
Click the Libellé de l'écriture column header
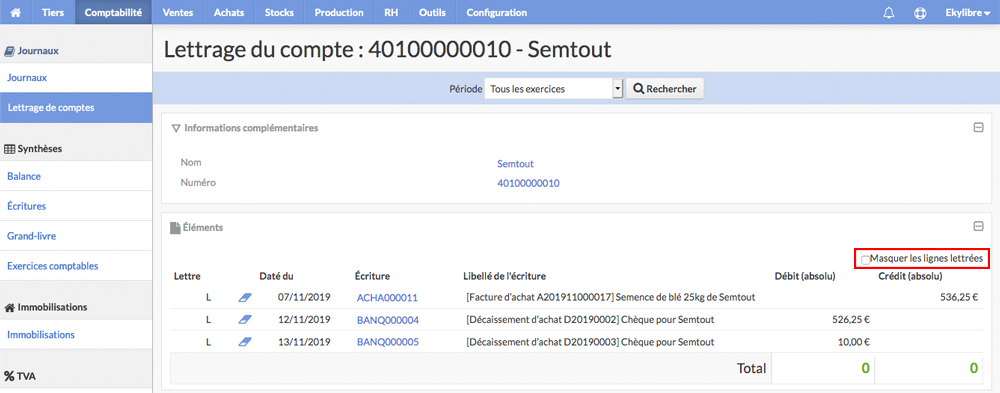504,276
